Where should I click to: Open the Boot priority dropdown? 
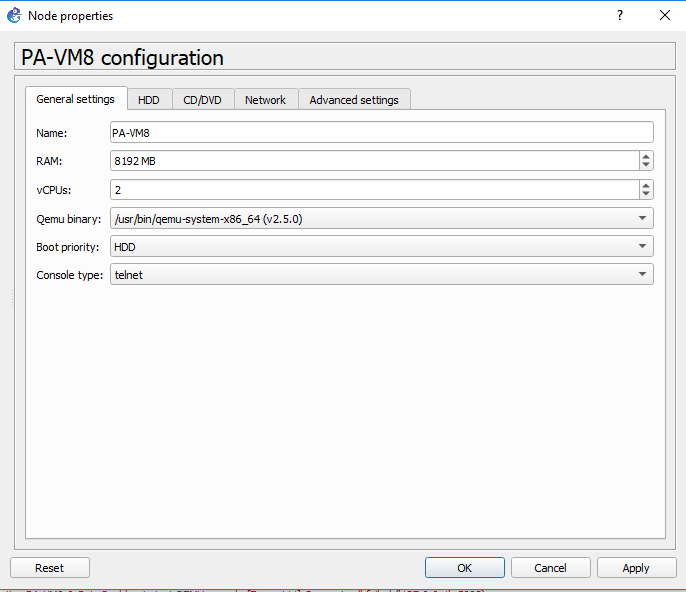tap(382, 246)
